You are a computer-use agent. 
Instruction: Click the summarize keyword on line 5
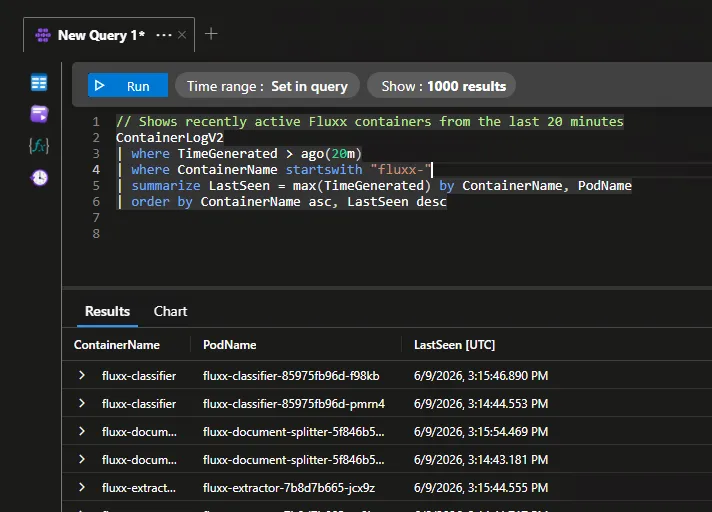click(166, 186)
